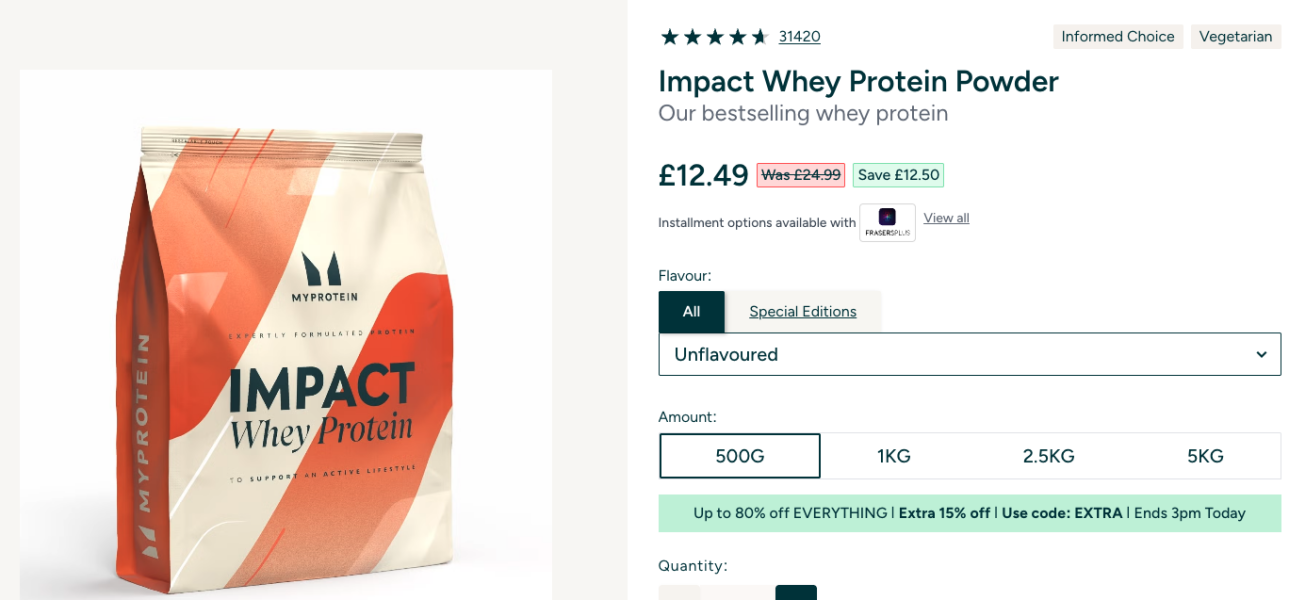
Task: Select the 500G amount option
Action: pos(740,456)
